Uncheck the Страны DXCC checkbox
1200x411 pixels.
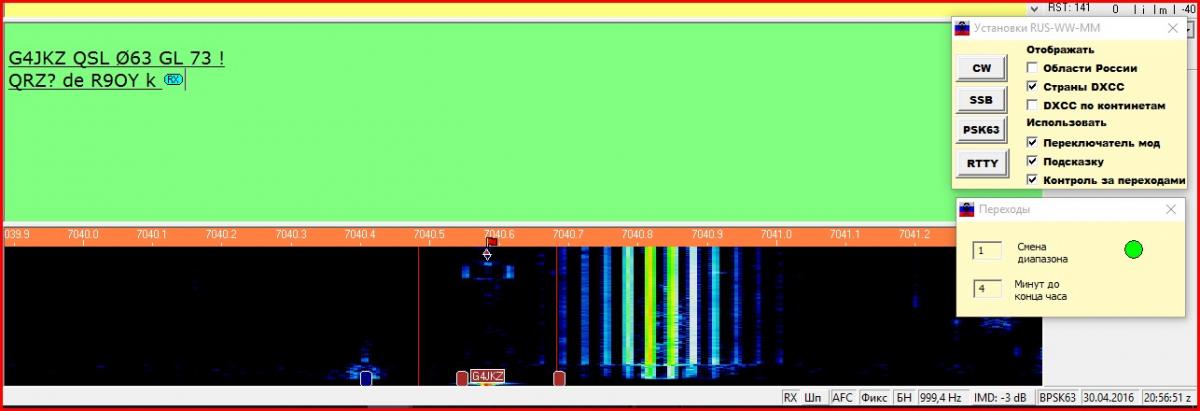[x=1033, y=86]
